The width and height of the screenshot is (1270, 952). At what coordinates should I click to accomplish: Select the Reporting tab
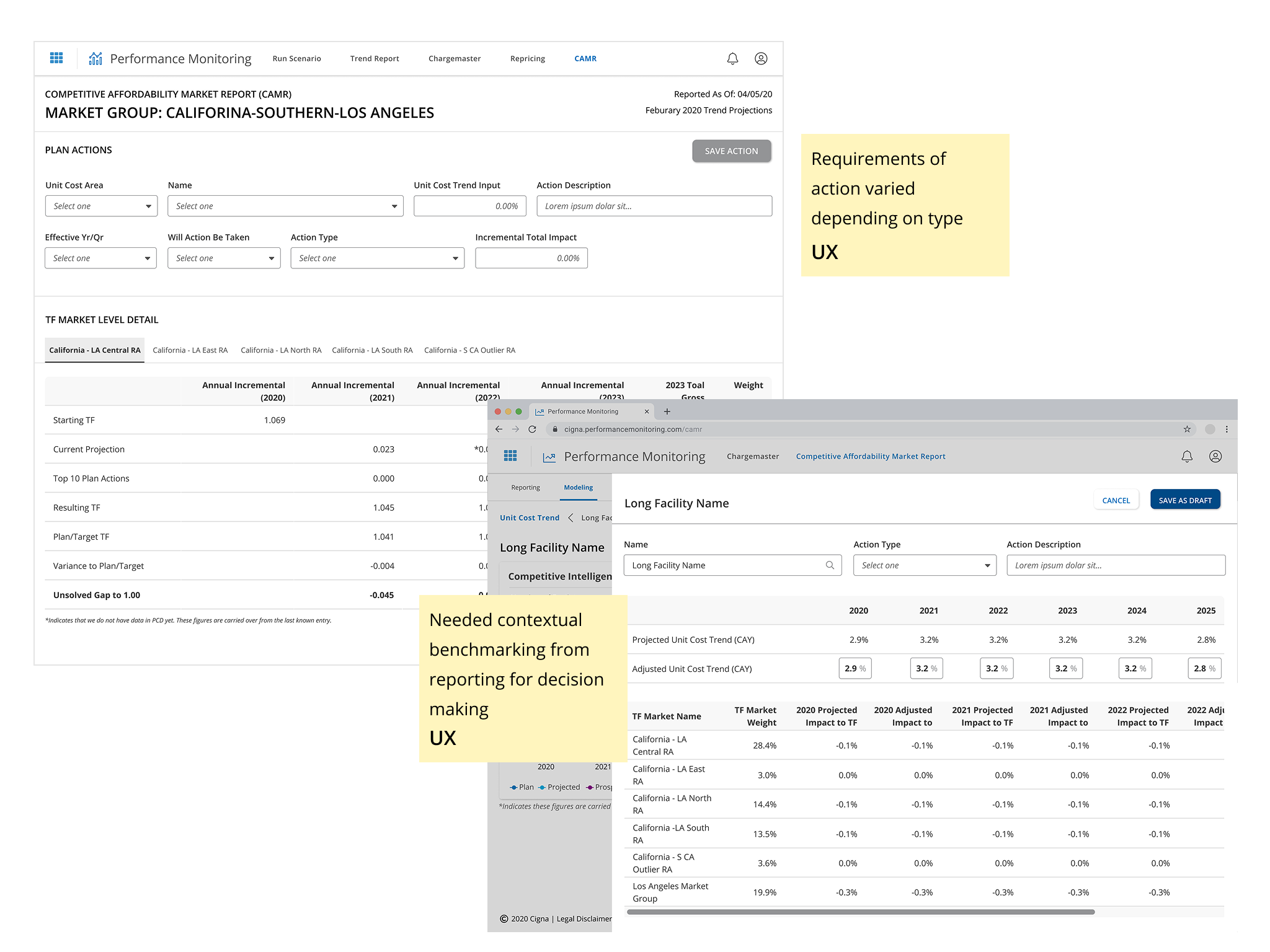point(525,488)
